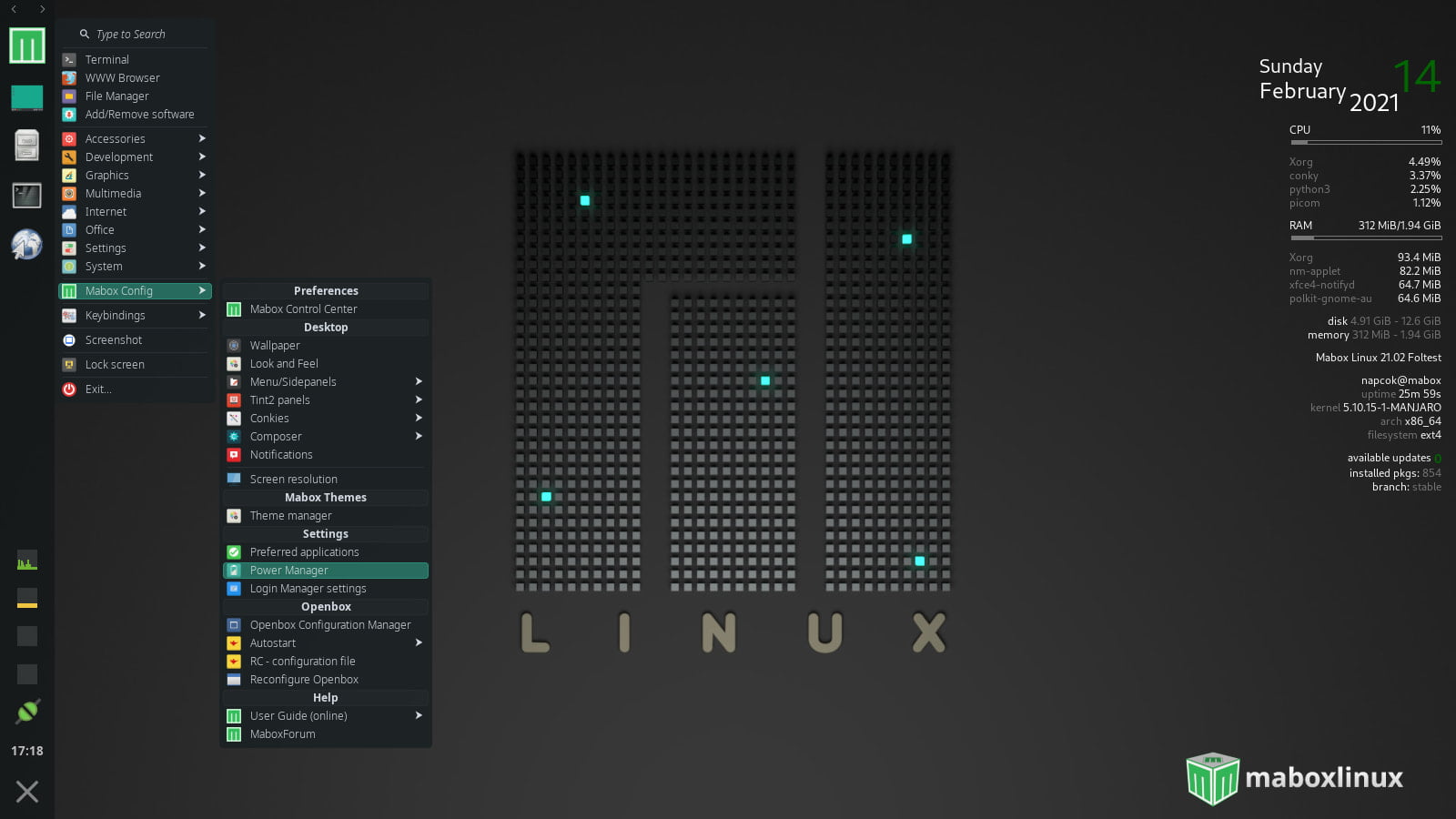The height and width of the screenshot is (819, 1456).
Task: Open the Terminal emulator icon in side panel
Action: 25,195
